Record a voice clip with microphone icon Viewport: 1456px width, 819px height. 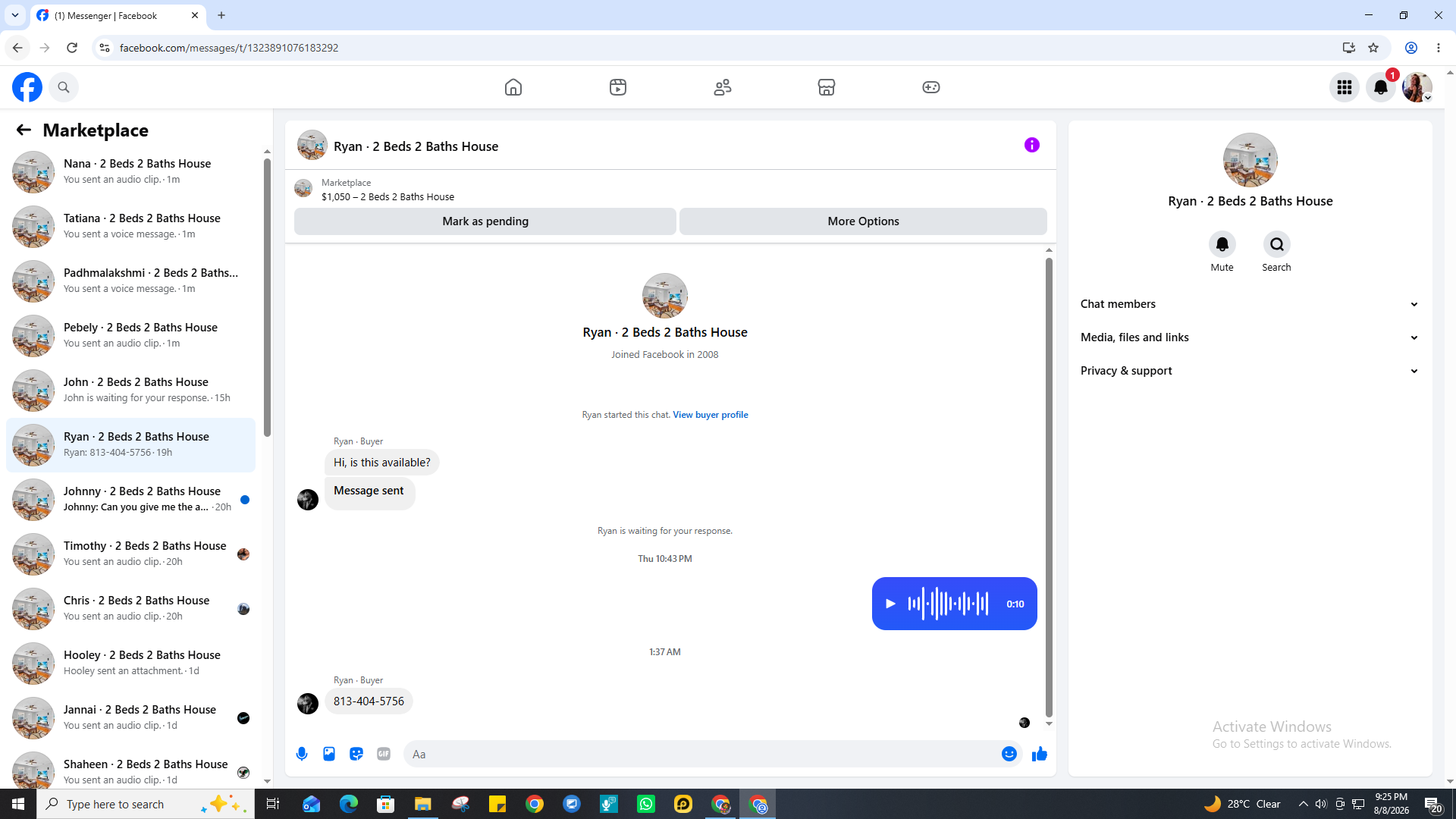302,754
